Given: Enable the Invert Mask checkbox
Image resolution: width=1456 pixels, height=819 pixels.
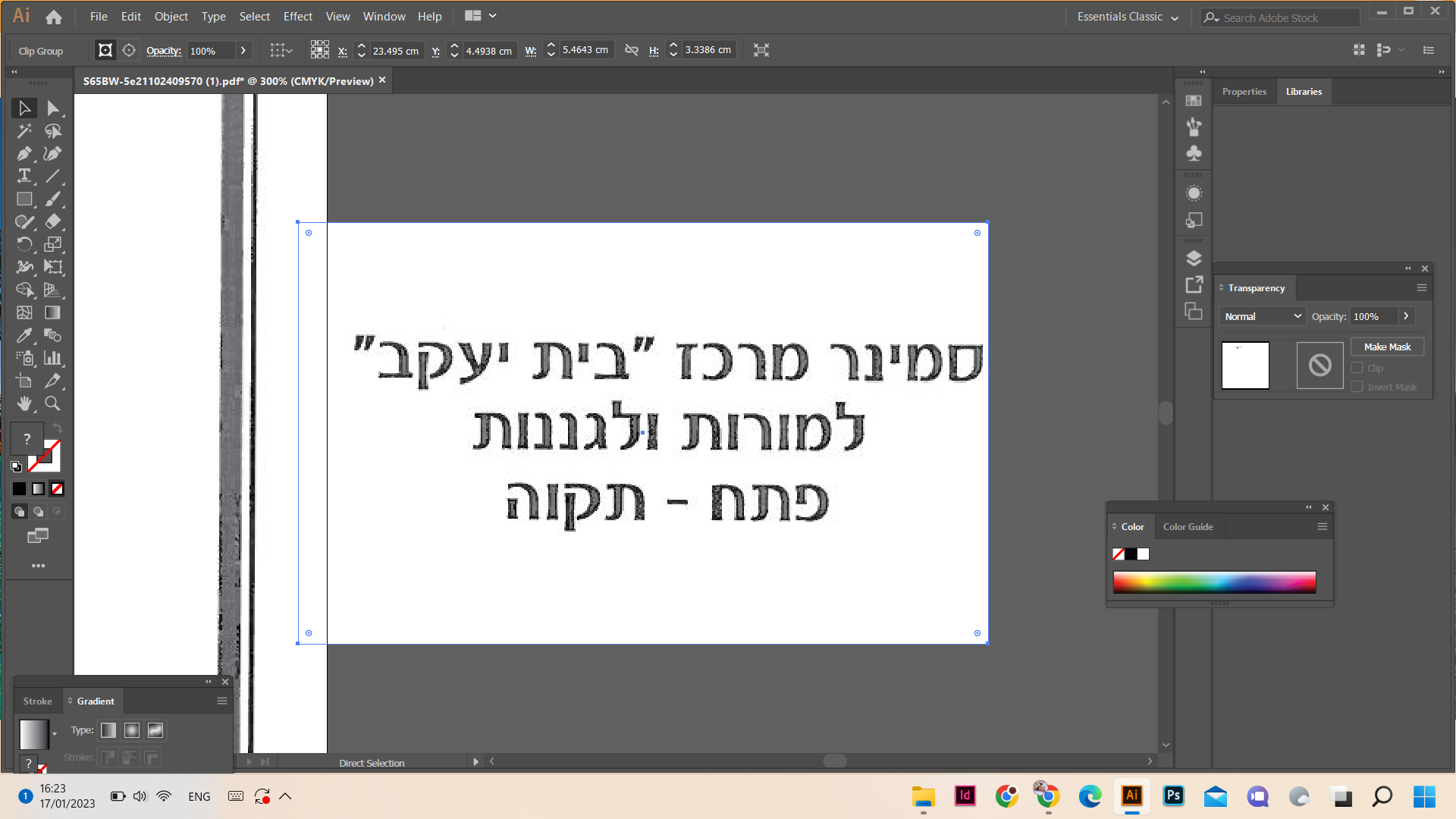Looking at the screenshot, I should (x=1357, y=387).
